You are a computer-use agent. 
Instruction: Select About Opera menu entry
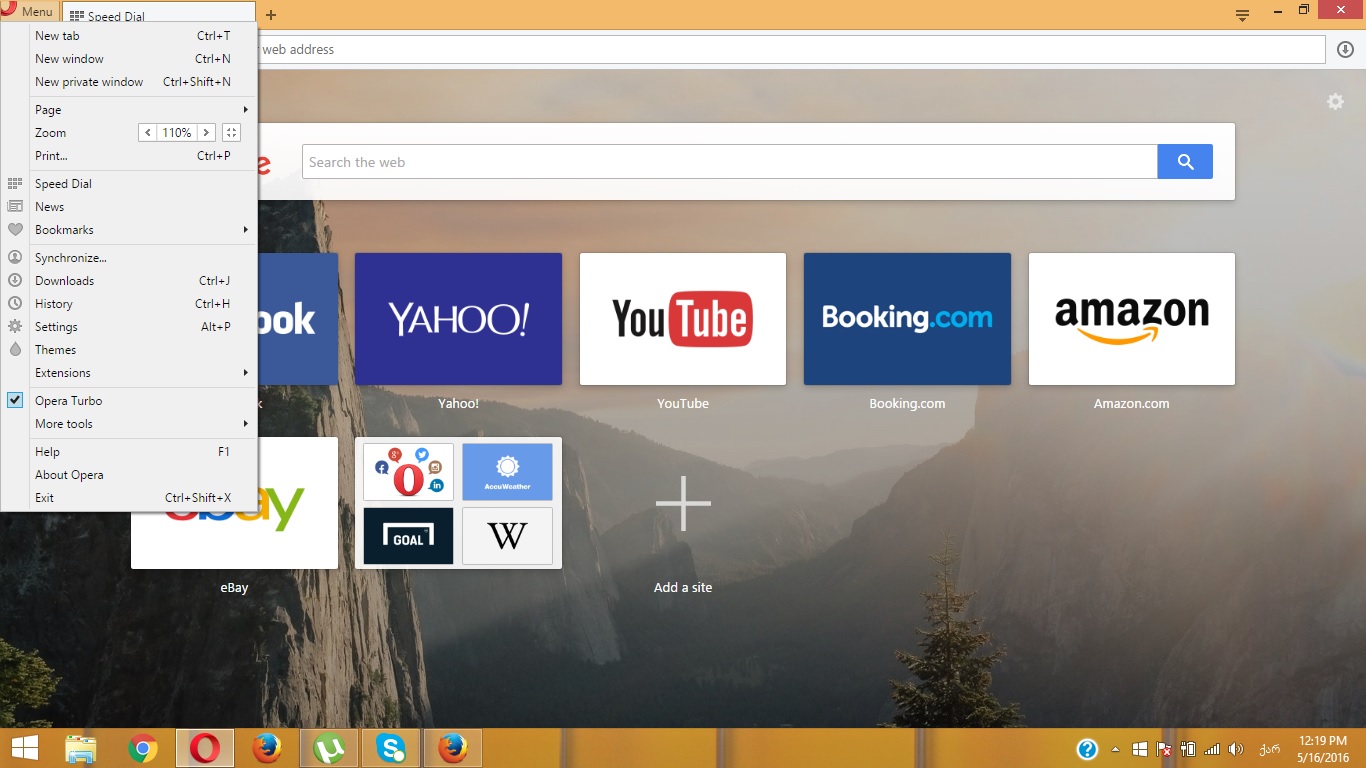[130, 475]
